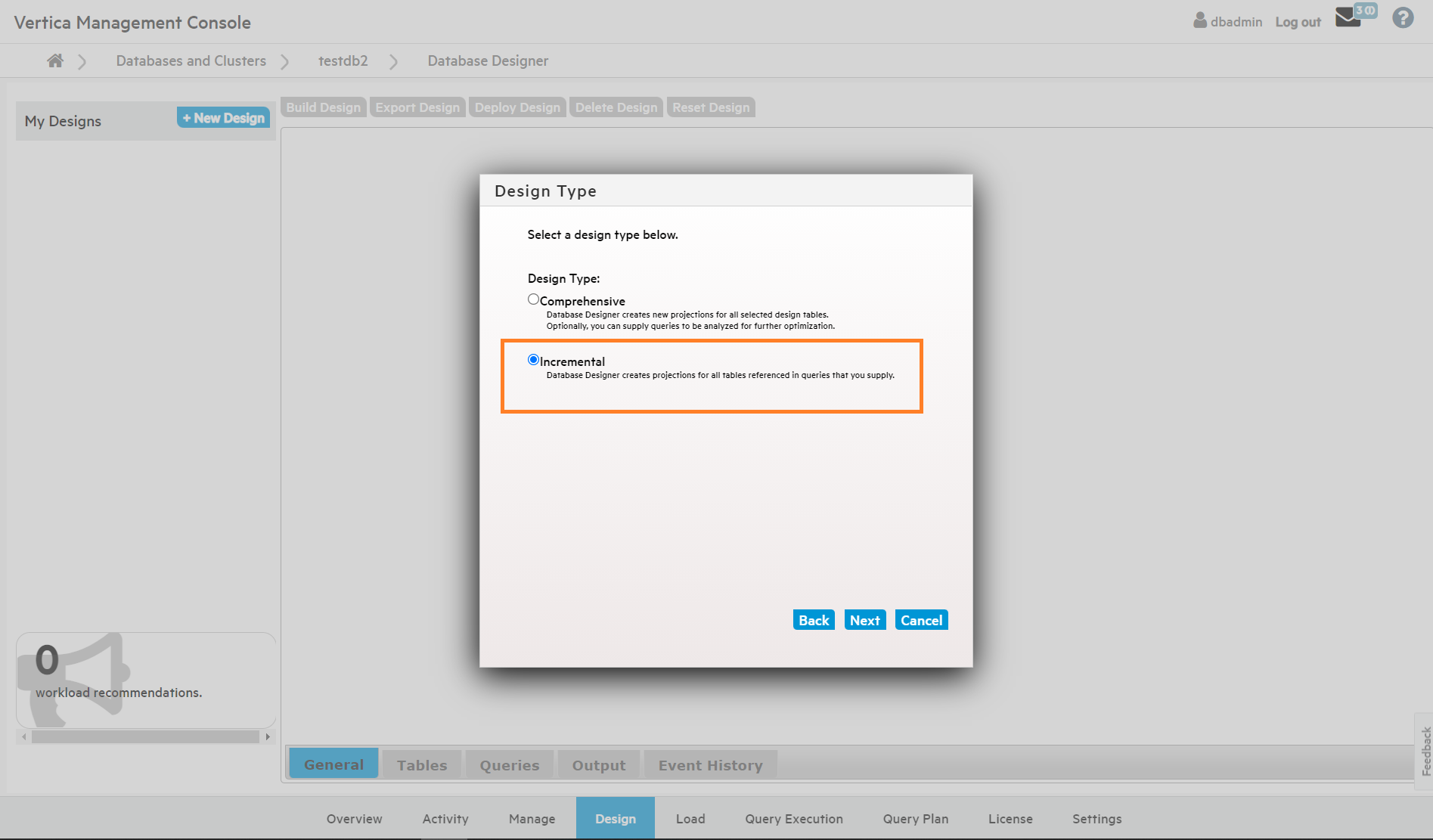This screenshot has width=1433, height=840.
Task: Select the Incremental design type
Action: click(533, 360)
